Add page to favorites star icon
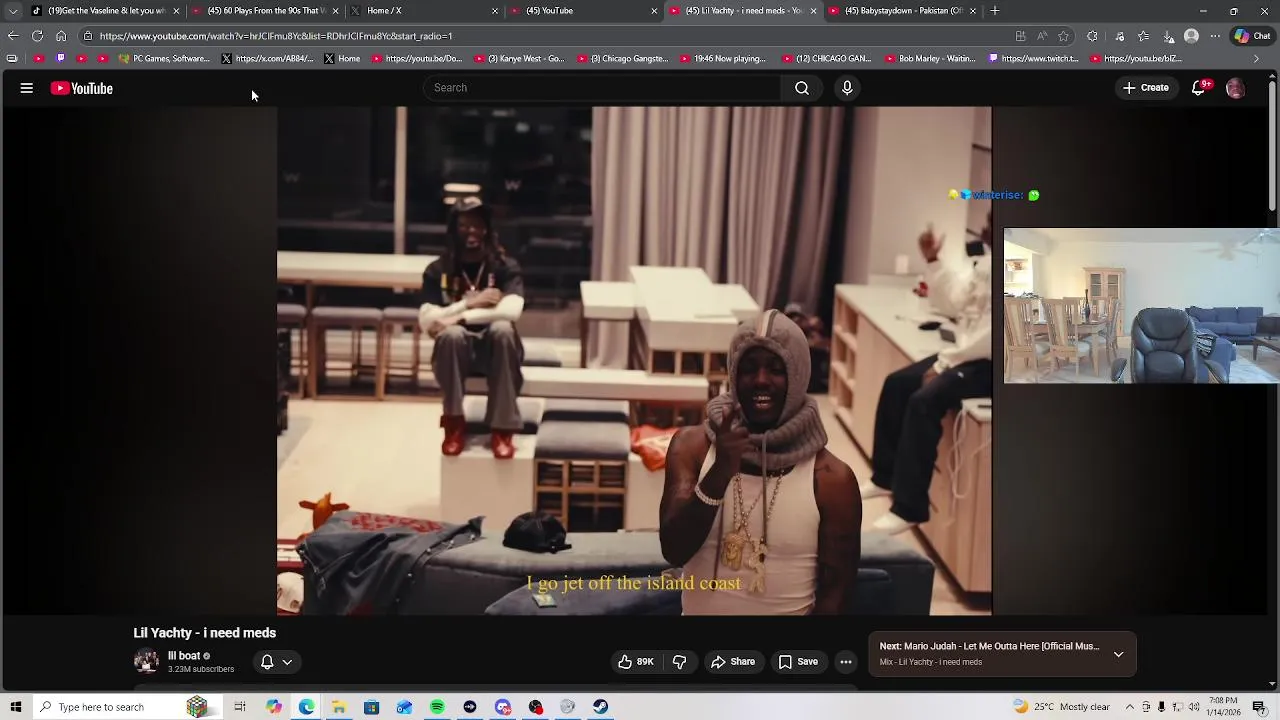 pyautogui.click(x=1064, y=36)
